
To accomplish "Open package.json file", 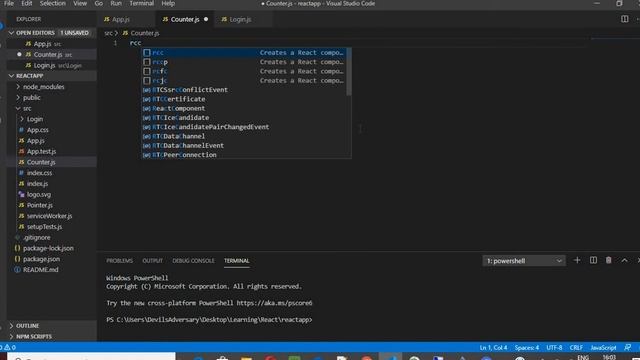I will (51, 259).
